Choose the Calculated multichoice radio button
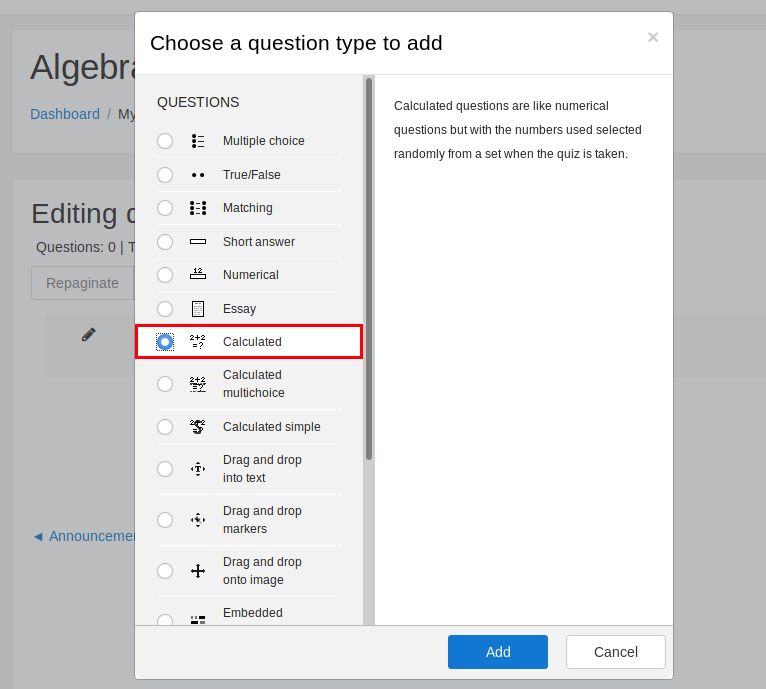The image size is (766, 689). click(165, 384)
